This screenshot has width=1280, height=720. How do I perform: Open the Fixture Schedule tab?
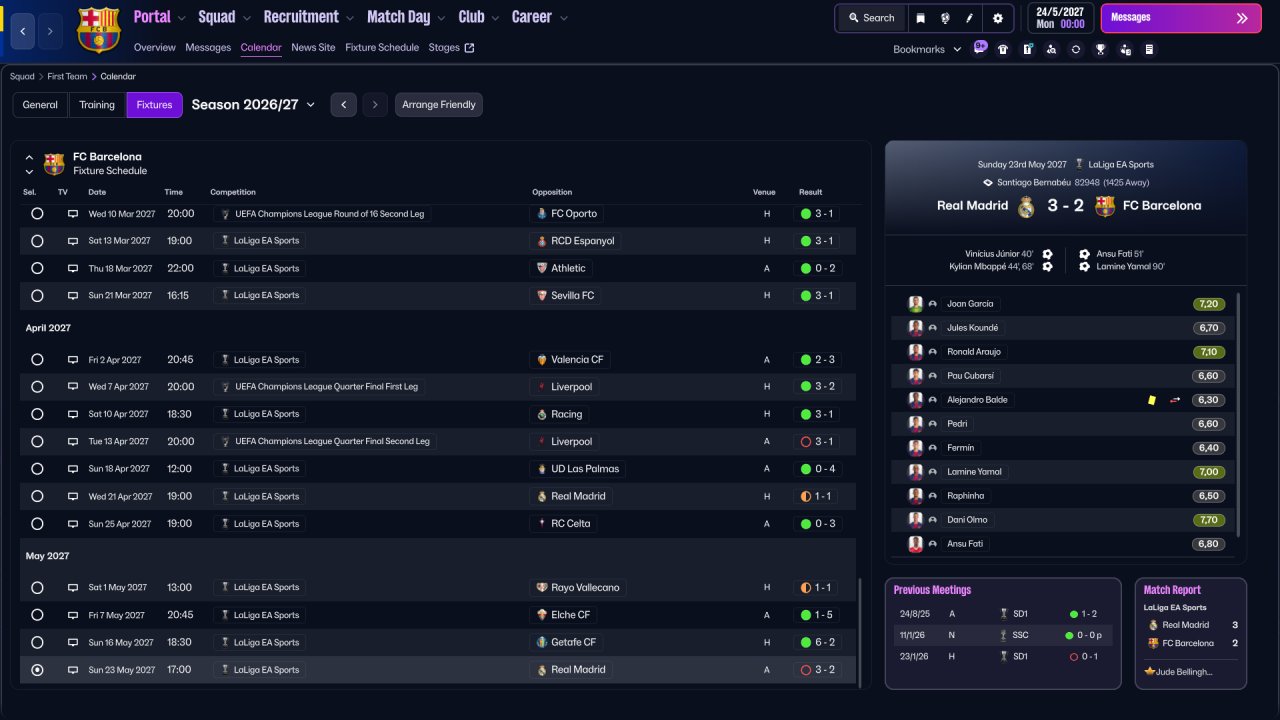point(382,48)
